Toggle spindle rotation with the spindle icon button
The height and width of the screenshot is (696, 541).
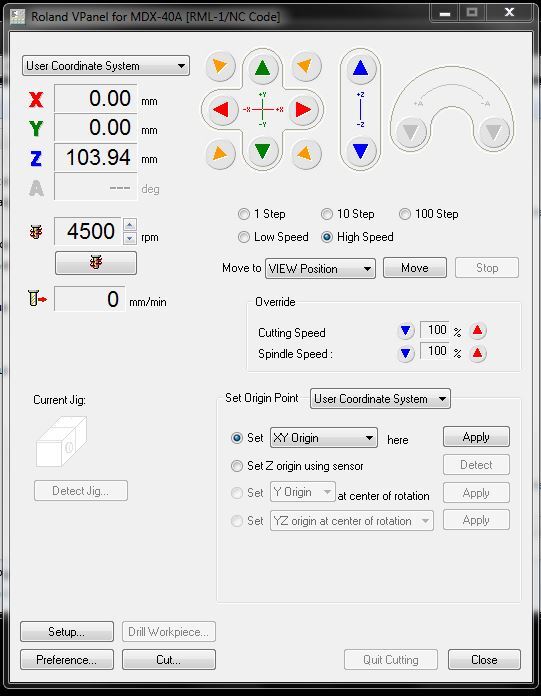tap(96, 263)
